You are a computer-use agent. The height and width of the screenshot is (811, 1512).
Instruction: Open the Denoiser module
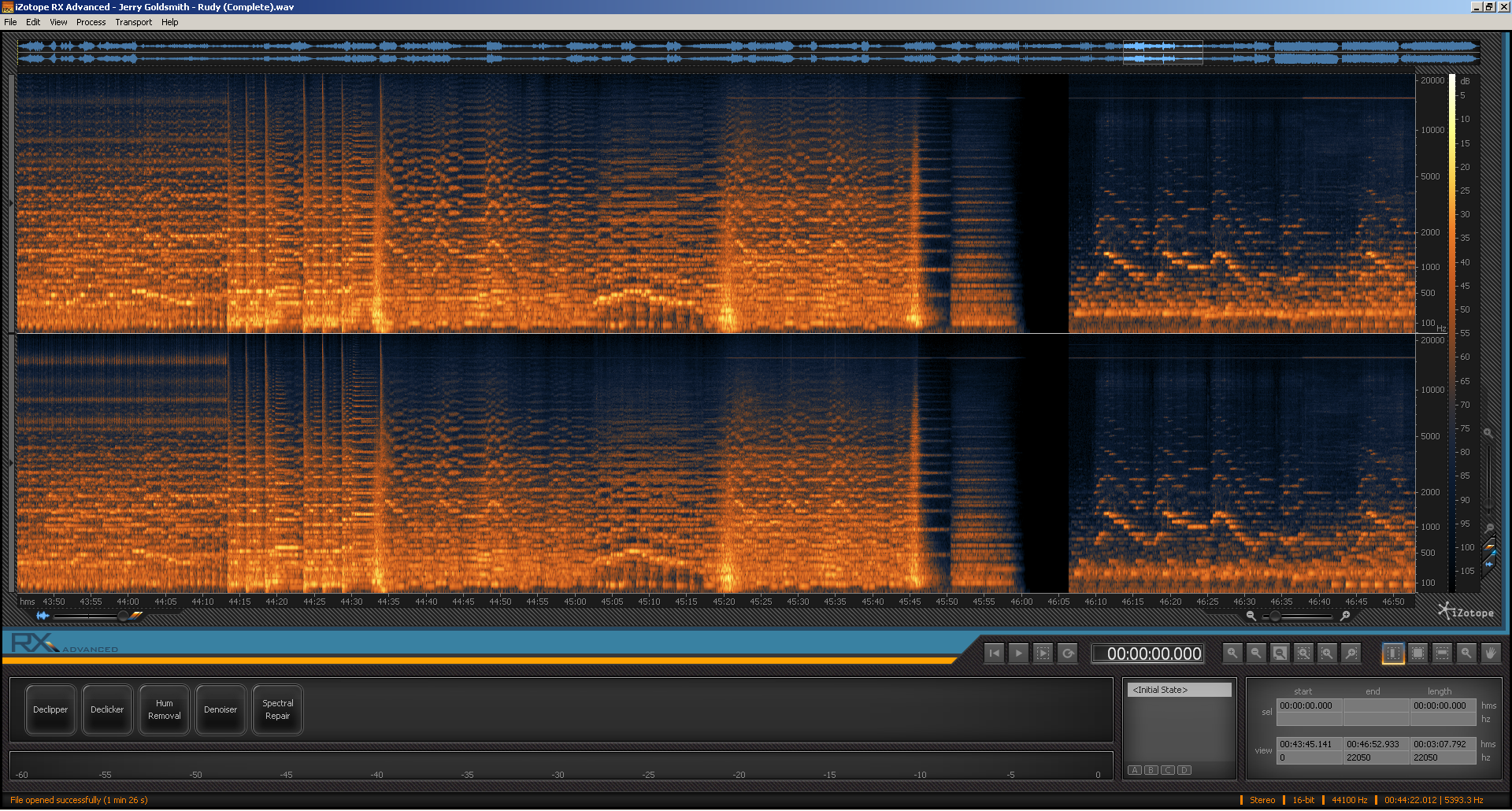(220, 710)
